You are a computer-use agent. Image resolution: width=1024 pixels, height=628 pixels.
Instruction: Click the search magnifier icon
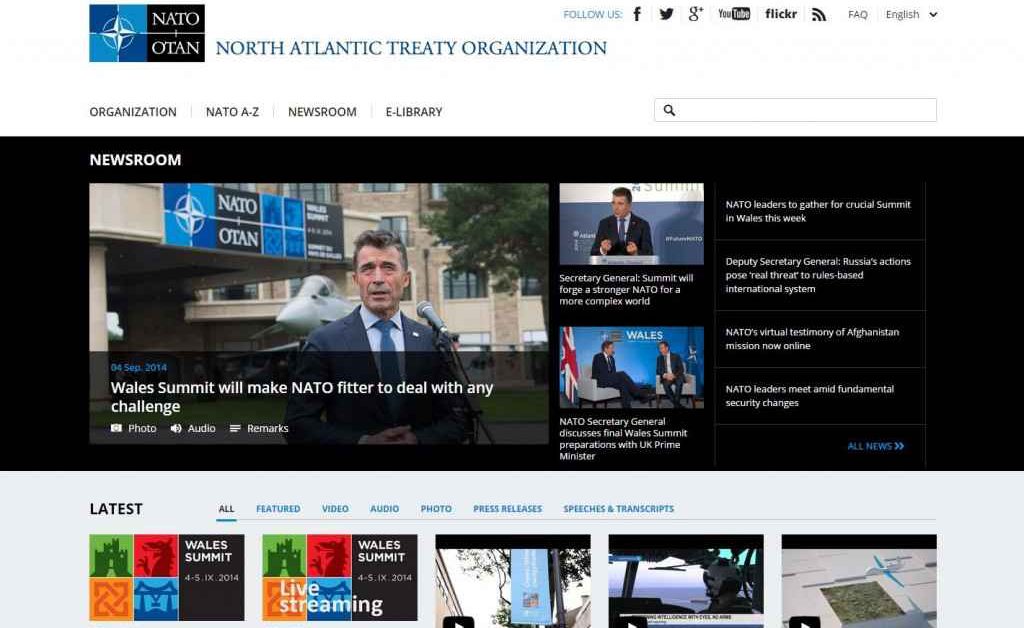[x=669, y=110]
